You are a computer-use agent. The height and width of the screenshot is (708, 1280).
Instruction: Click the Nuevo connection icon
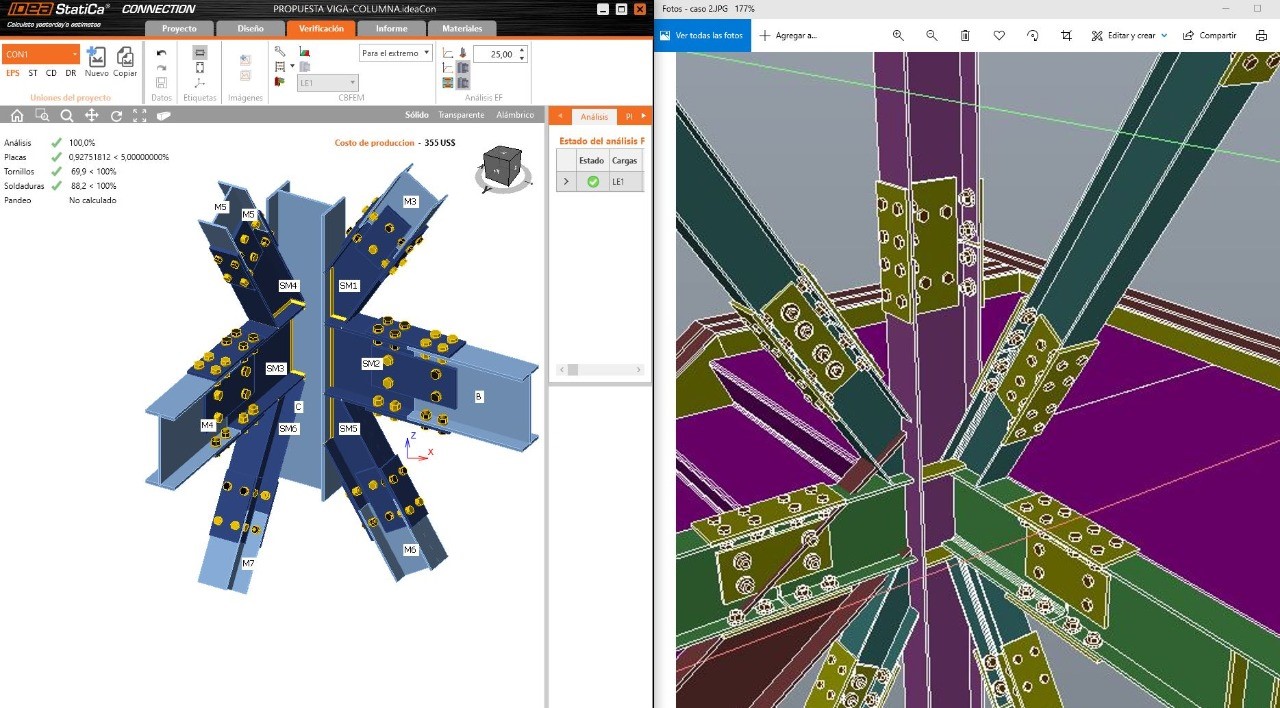[97, 60]
